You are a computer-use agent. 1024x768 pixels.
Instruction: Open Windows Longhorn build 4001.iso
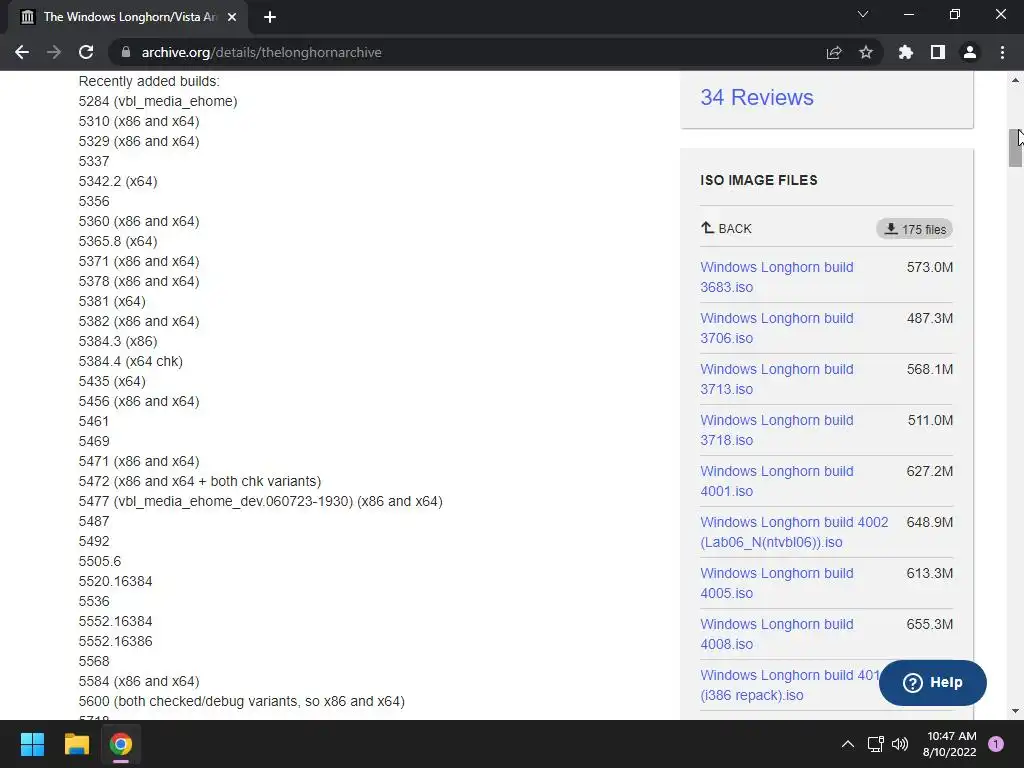[x=776, y=481]
